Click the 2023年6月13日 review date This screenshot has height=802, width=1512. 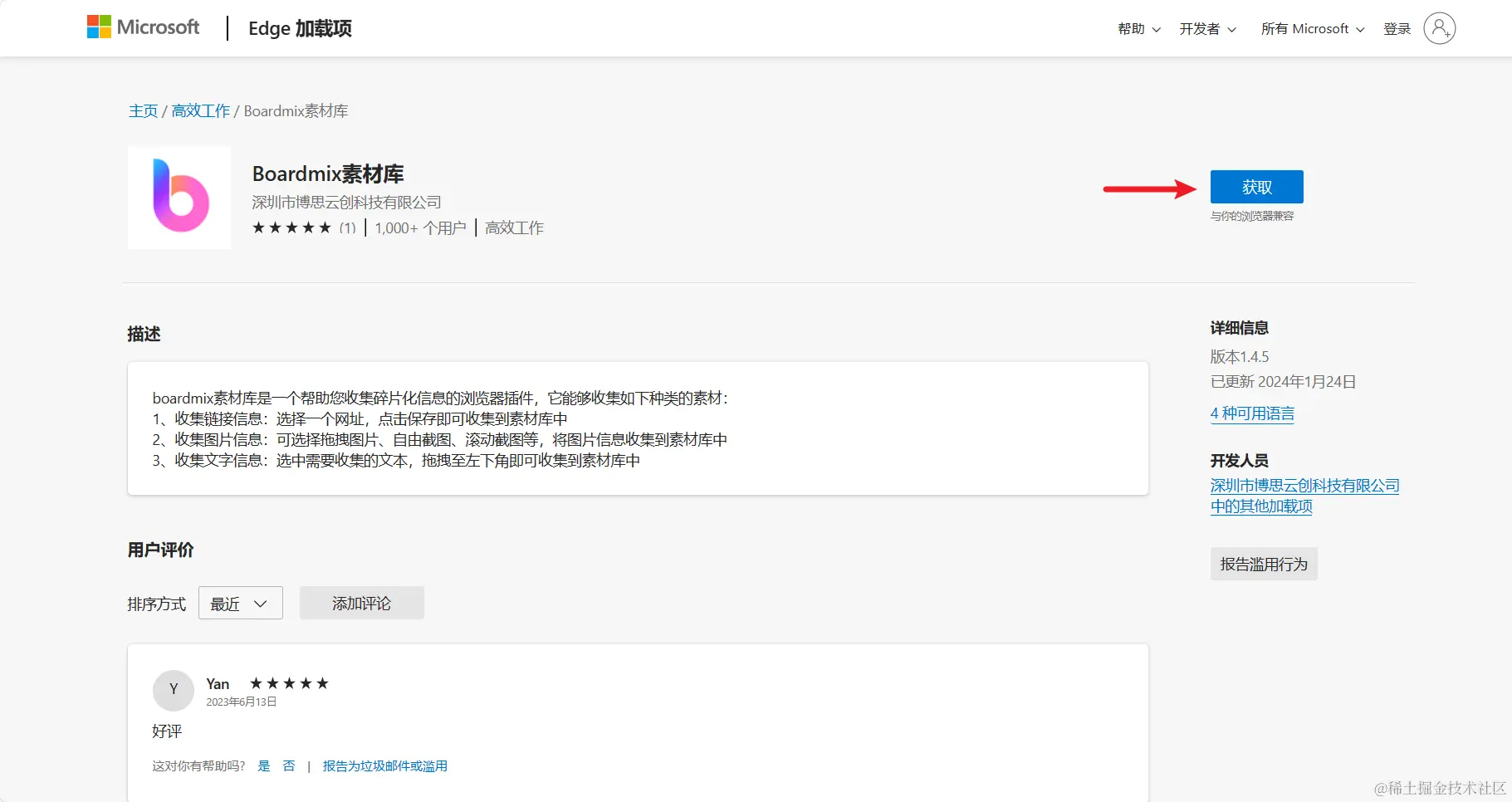[x=242, y=702]
